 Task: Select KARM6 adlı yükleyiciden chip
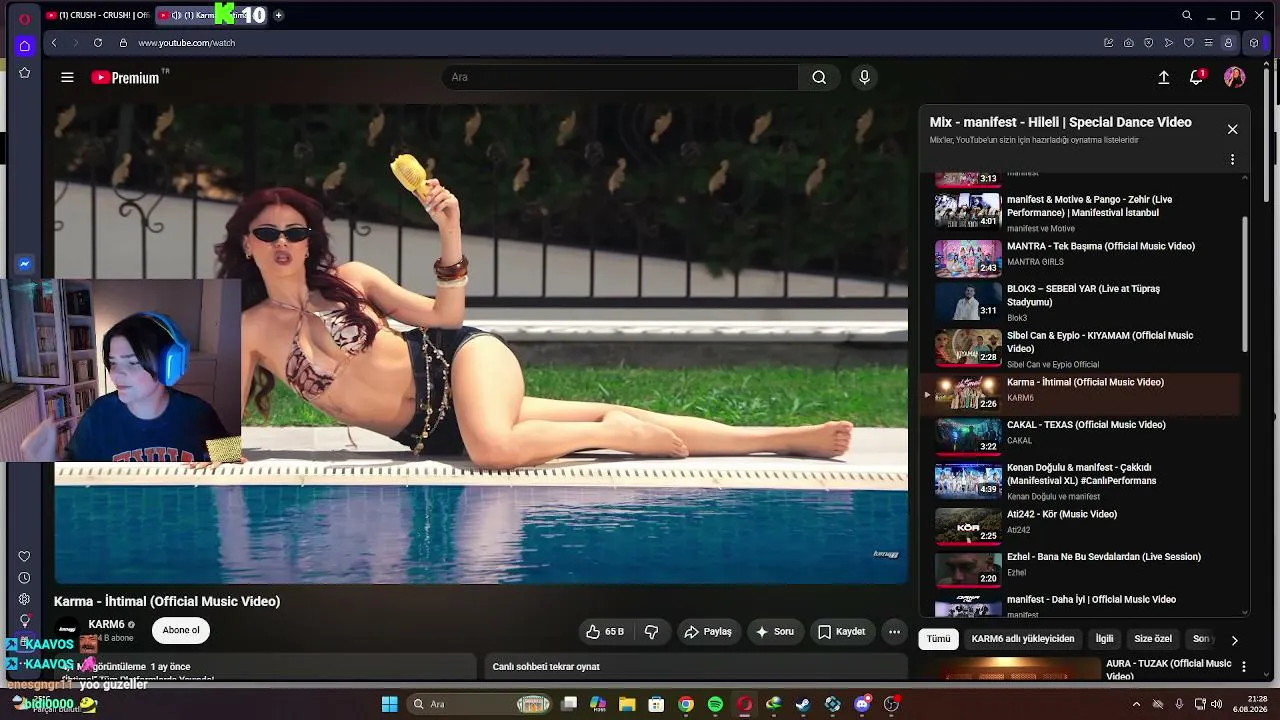[x=1023, y=639]
